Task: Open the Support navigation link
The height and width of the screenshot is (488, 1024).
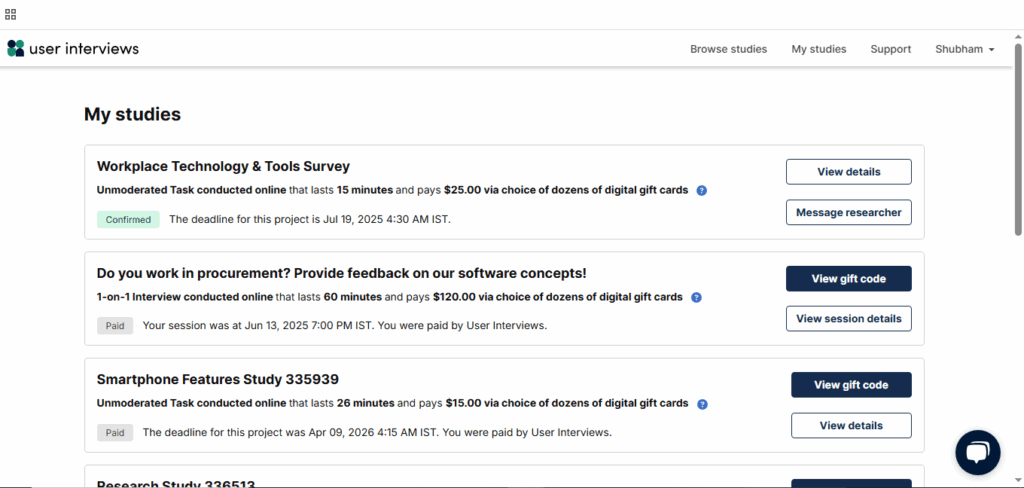Action: click(890, 49)
